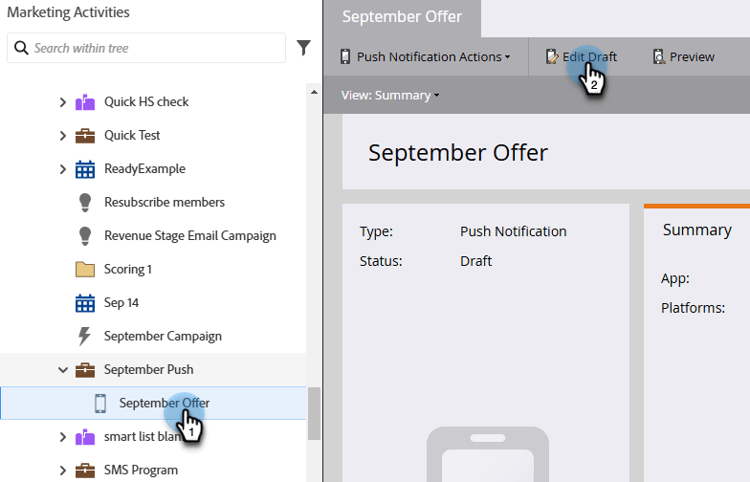Screen dimensions: 750x482
Task: Click the ReadyExample calendar icon
Action: (85, 169)
